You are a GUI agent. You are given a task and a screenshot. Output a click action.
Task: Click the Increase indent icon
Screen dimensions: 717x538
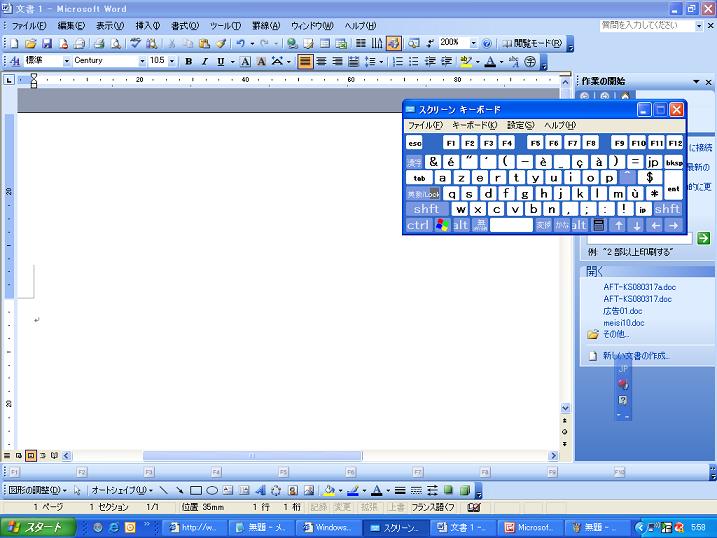coord(446,61)
